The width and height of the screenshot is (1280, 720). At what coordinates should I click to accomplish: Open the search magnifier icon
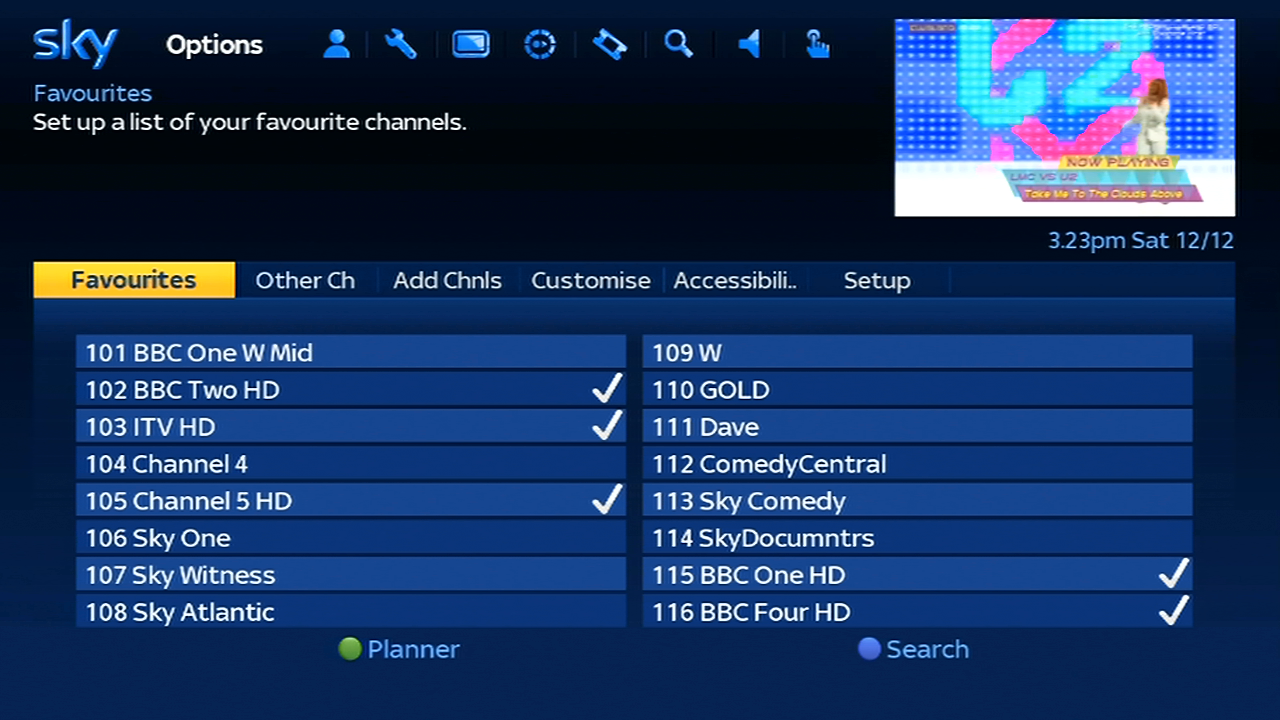679,44
